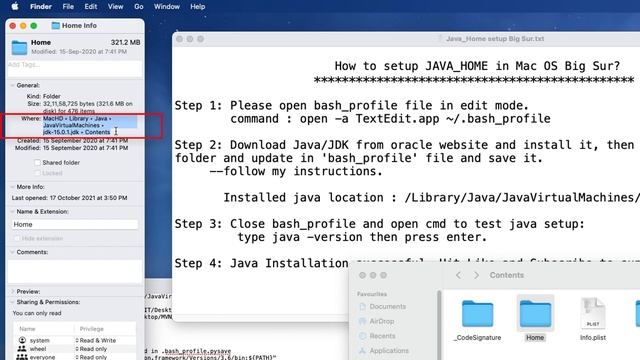Collapse the General section
Image resolution: width=640 pixels, height=360 pixels.
tap(12, 85)
